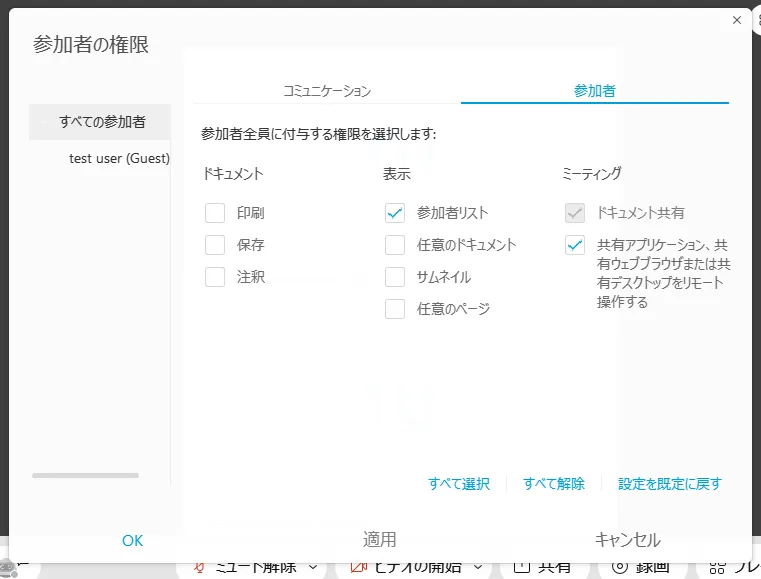This screenshot has width=761, height=579.
Task: Click the camera icon for ビデオの開始
Action: pos(358,568)
